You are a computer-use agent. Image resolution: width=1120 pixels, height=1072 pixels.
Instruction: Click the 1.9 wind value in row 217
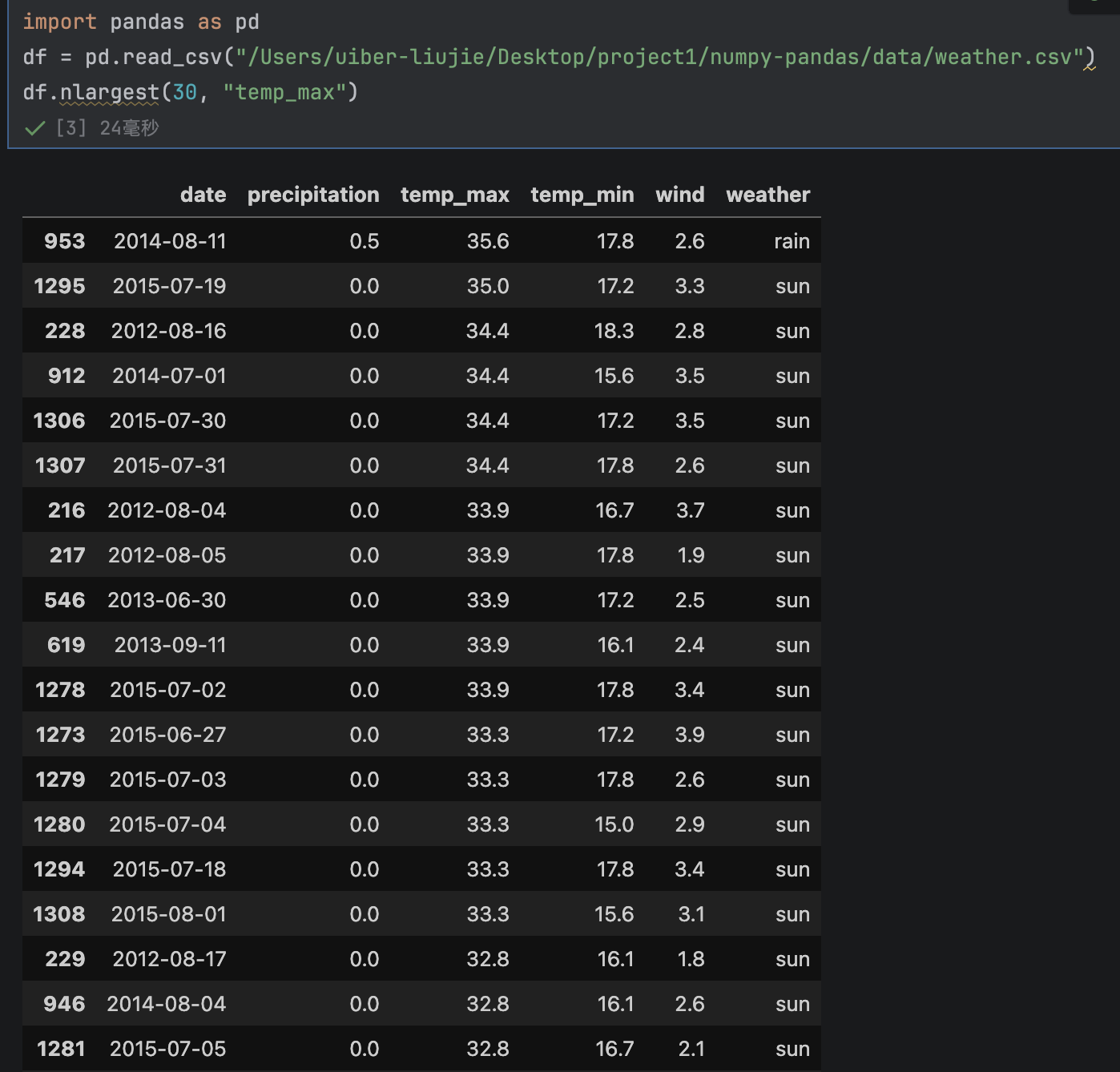(691, 555)
